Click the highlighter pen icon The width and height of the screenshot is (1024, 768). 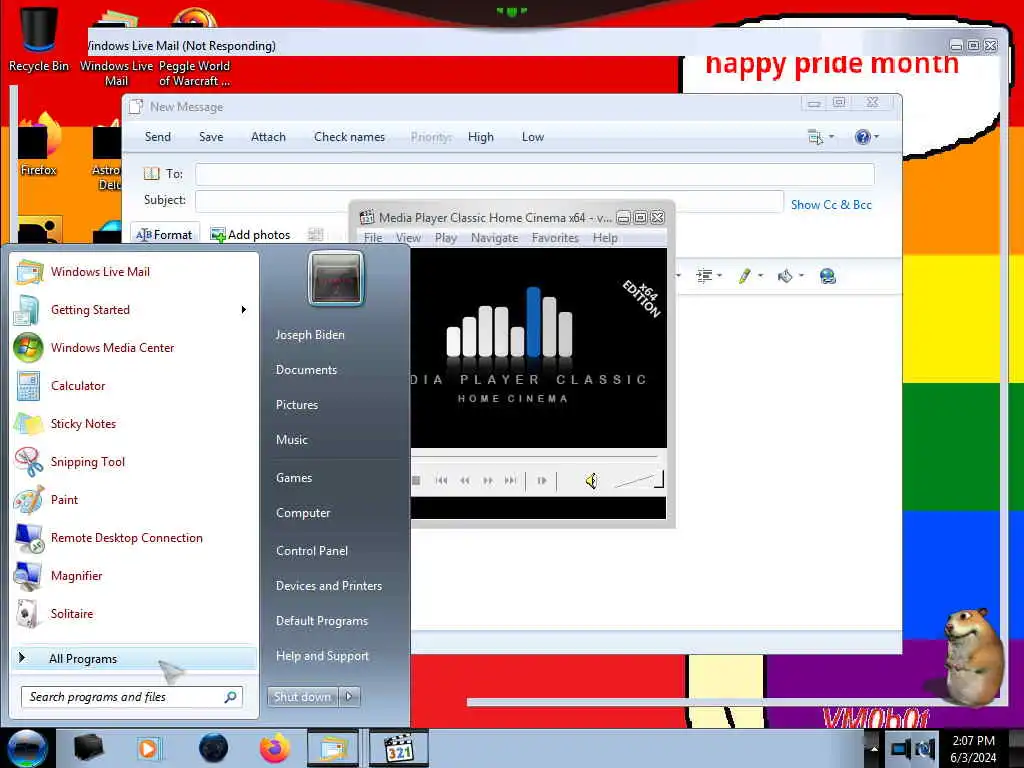point(744,276)
